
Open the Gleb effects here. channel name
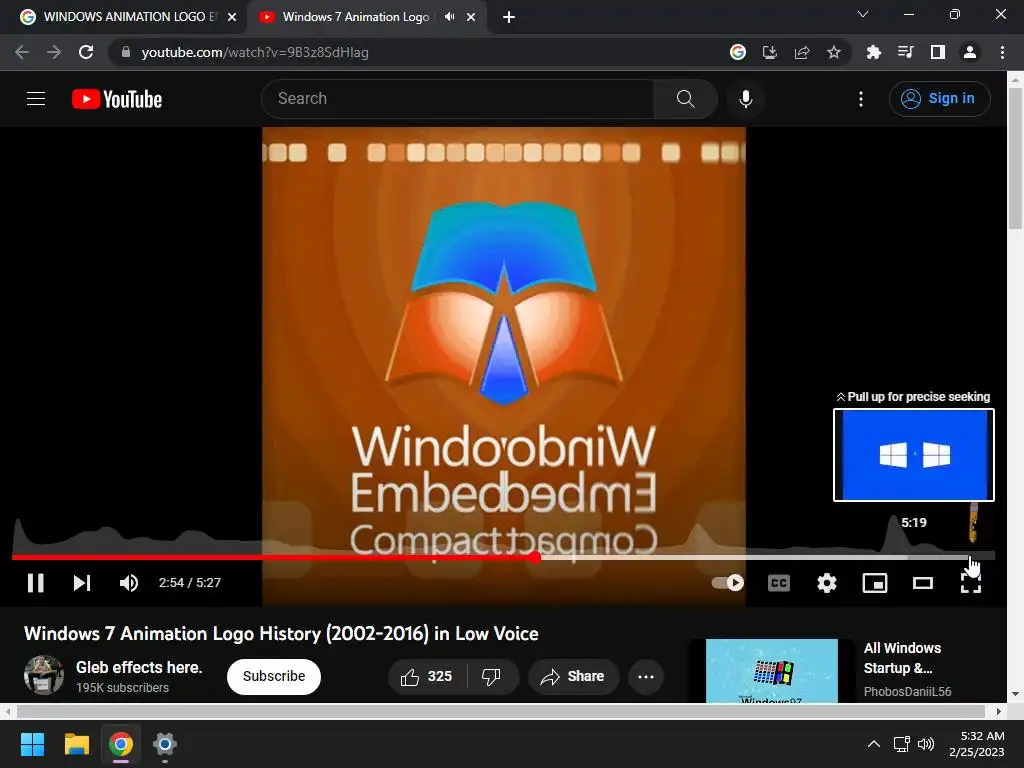click(x=139, y=667)
